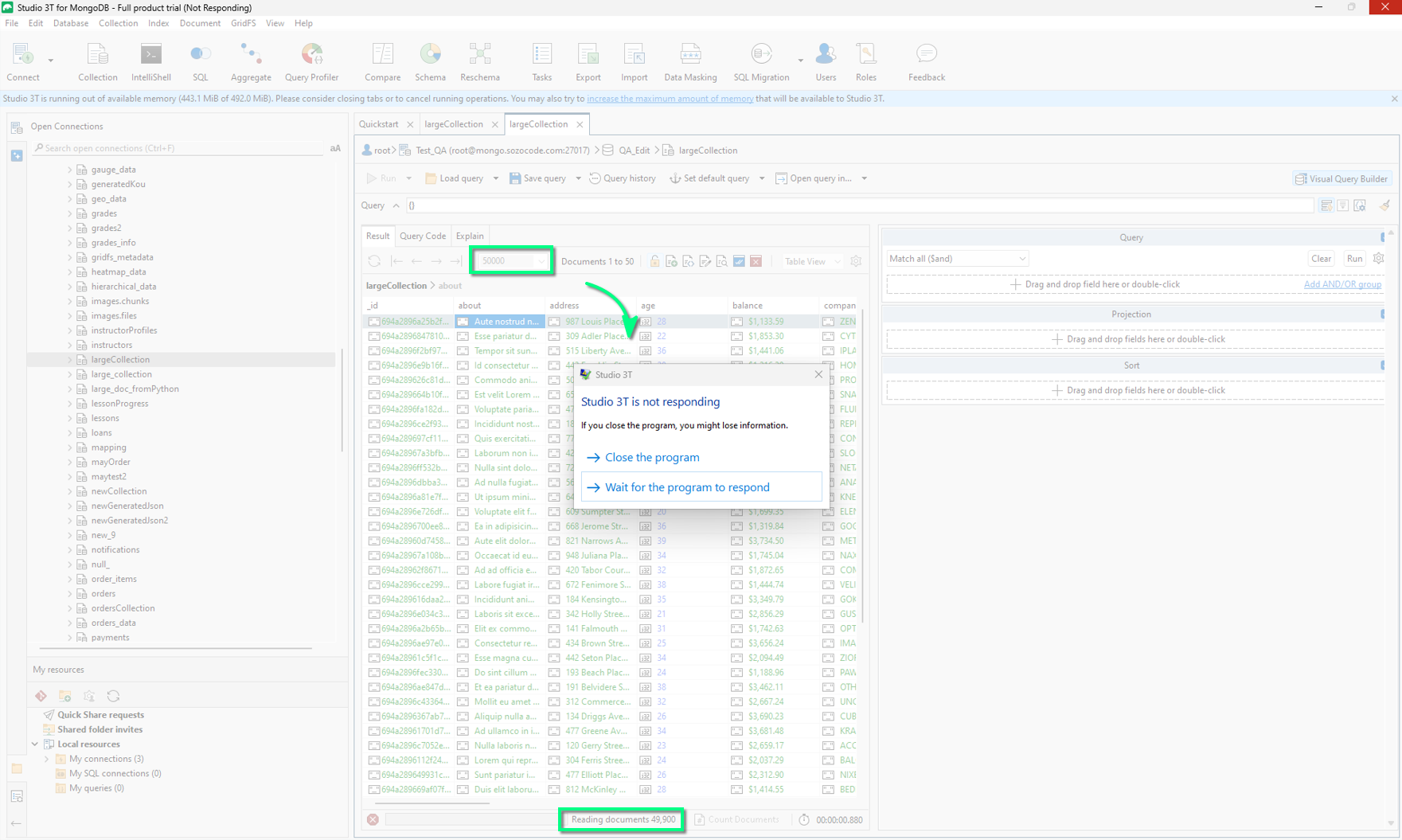This screenshot has height=840, width=1402.
Task: Open the Save query dropdown arrow
Action: 578,178
